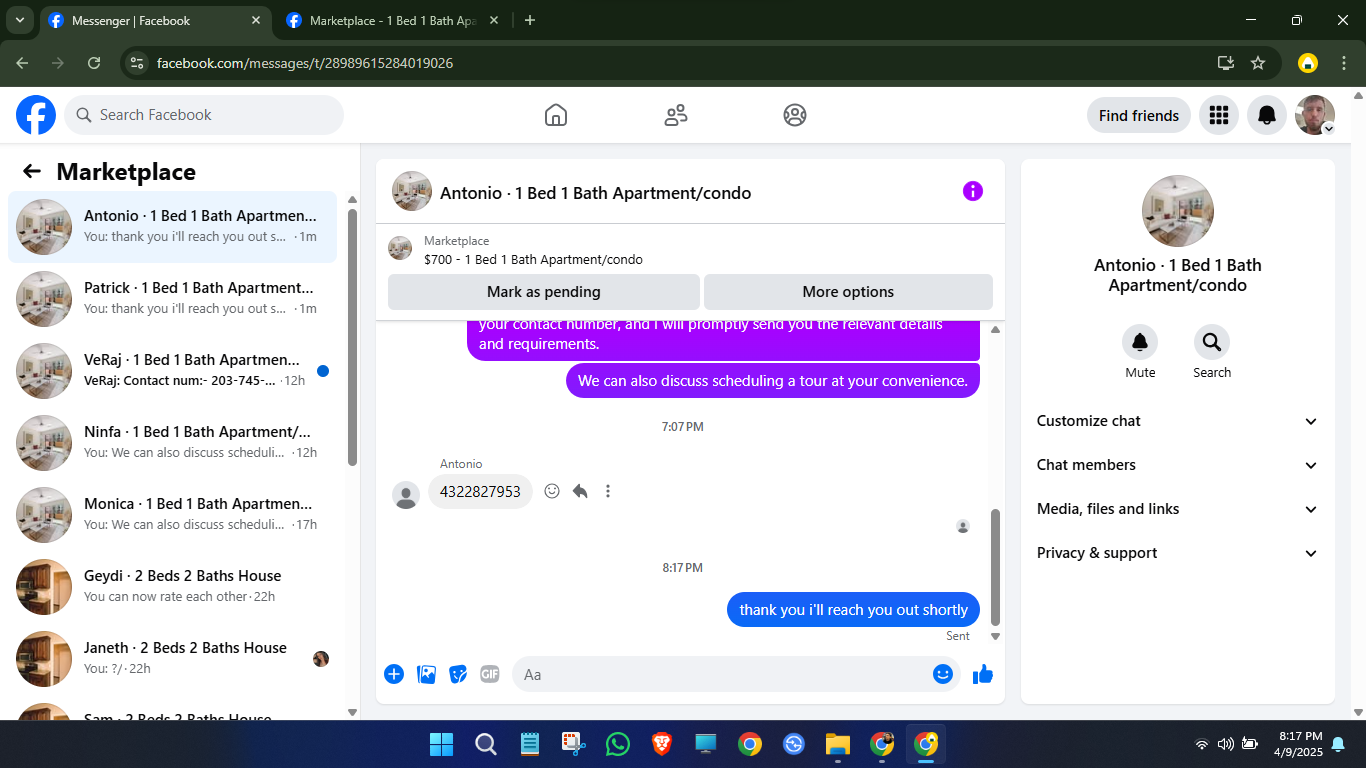This screenshot has width=1366, height=768.
Task: View site information icon in address bar
Action: (x=137, y=63)
